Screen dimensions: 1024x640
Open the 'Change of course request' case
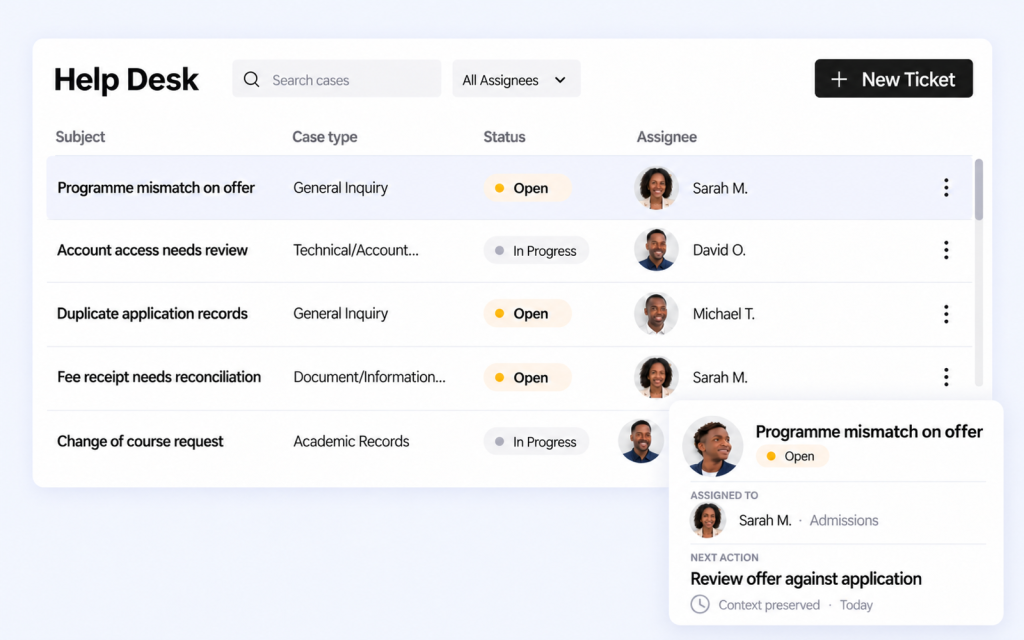pos(140,441)
